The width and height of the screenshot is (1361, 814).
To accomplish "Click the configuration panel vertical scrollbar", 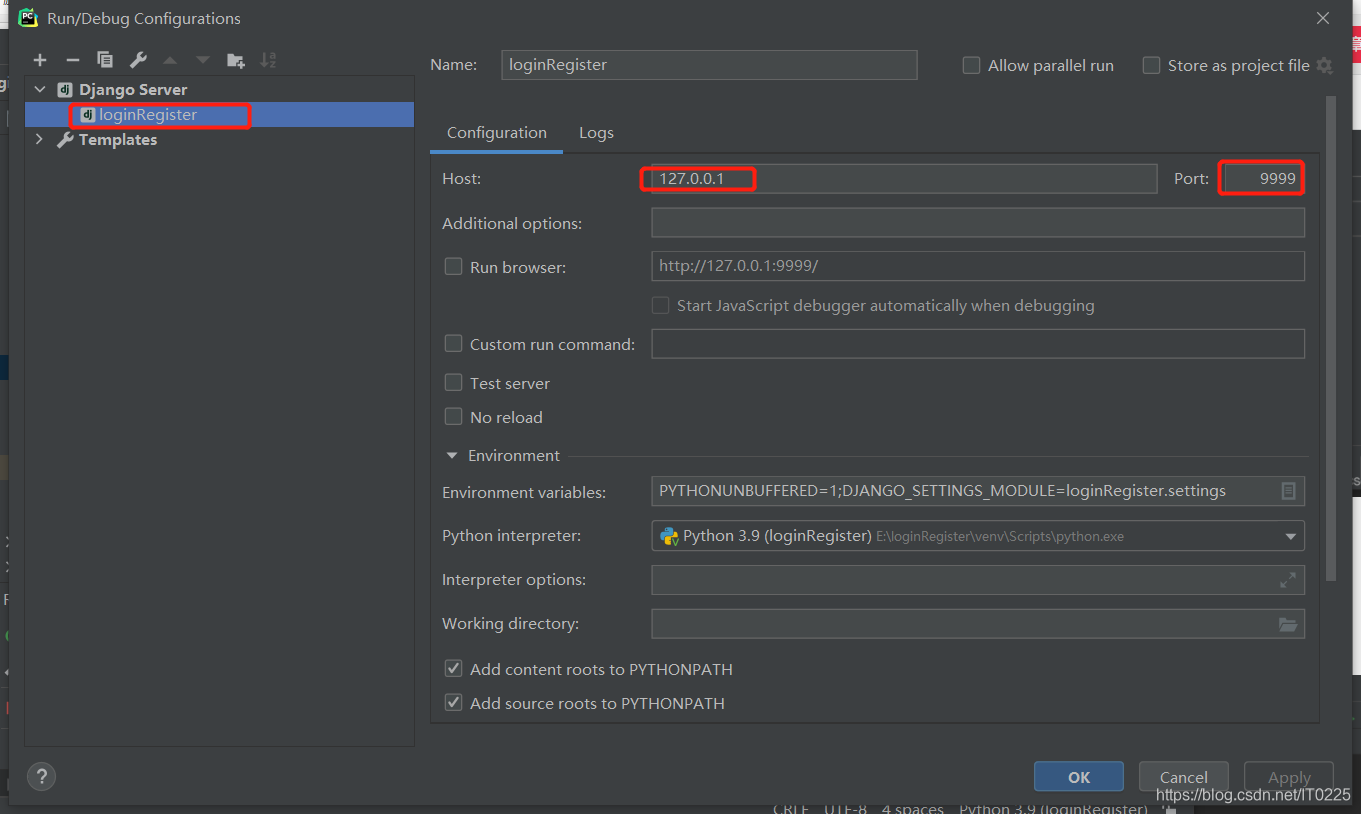I will coord(1330,338).
